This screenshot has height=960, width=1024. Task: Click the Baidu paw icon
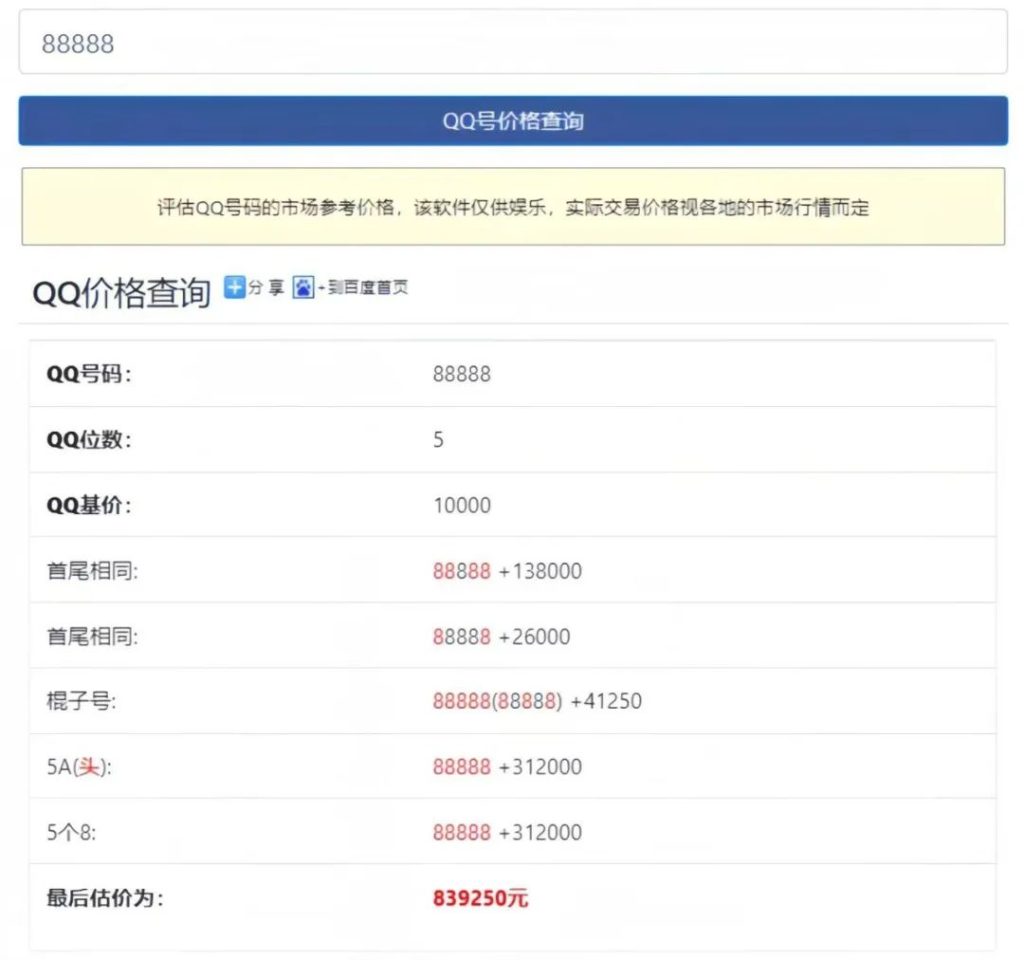coord(303,288)
